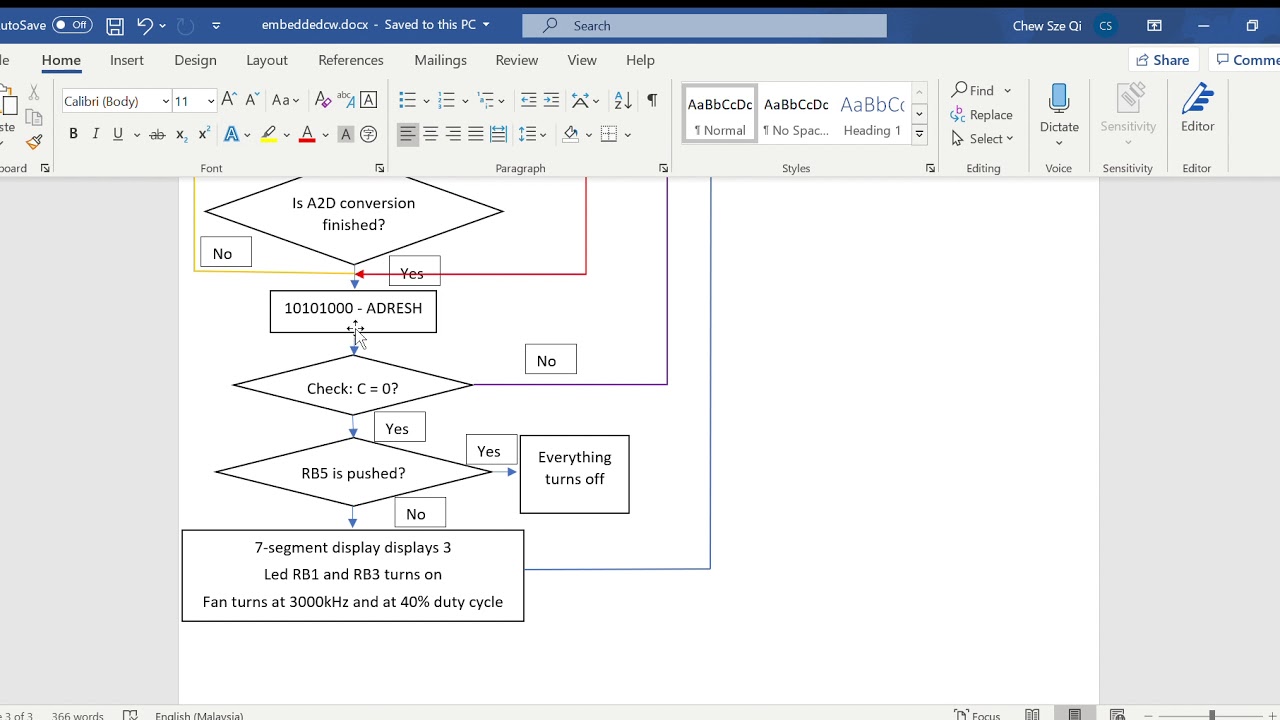The image size is (1280, 720).
Task: Justify the paragraph text
Action: coord(476,134)
